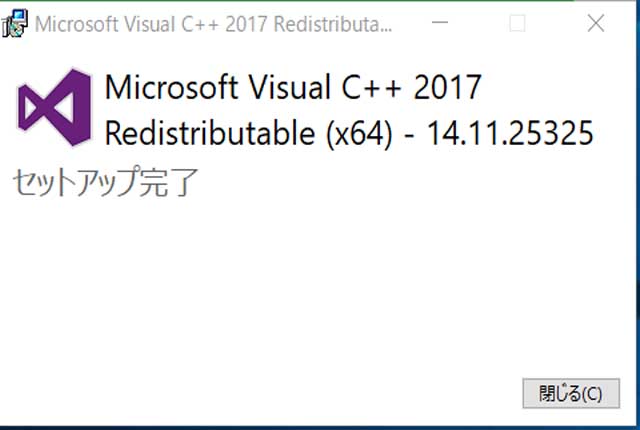This screenshot has height=430, width=640.
Task: Click the dash between (x64) and version number
Action: [409, 136]
